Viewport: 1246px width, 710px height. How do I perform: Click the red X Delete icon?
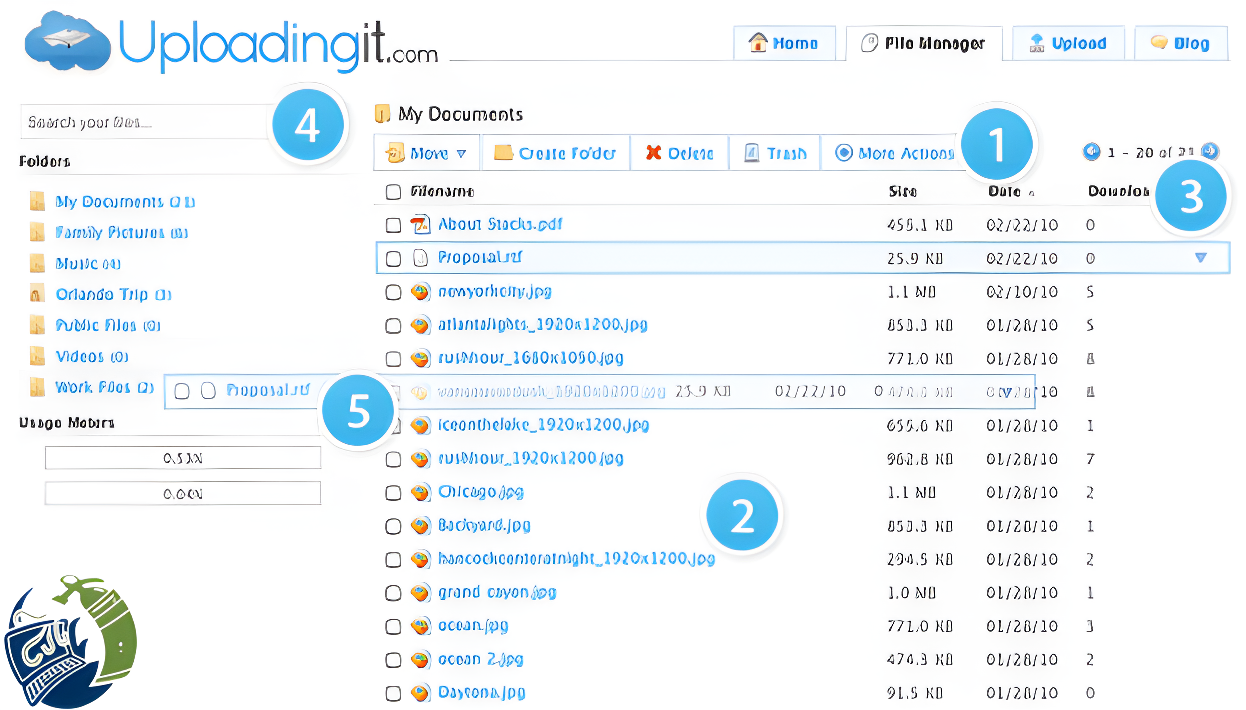[x=653, y=153]
